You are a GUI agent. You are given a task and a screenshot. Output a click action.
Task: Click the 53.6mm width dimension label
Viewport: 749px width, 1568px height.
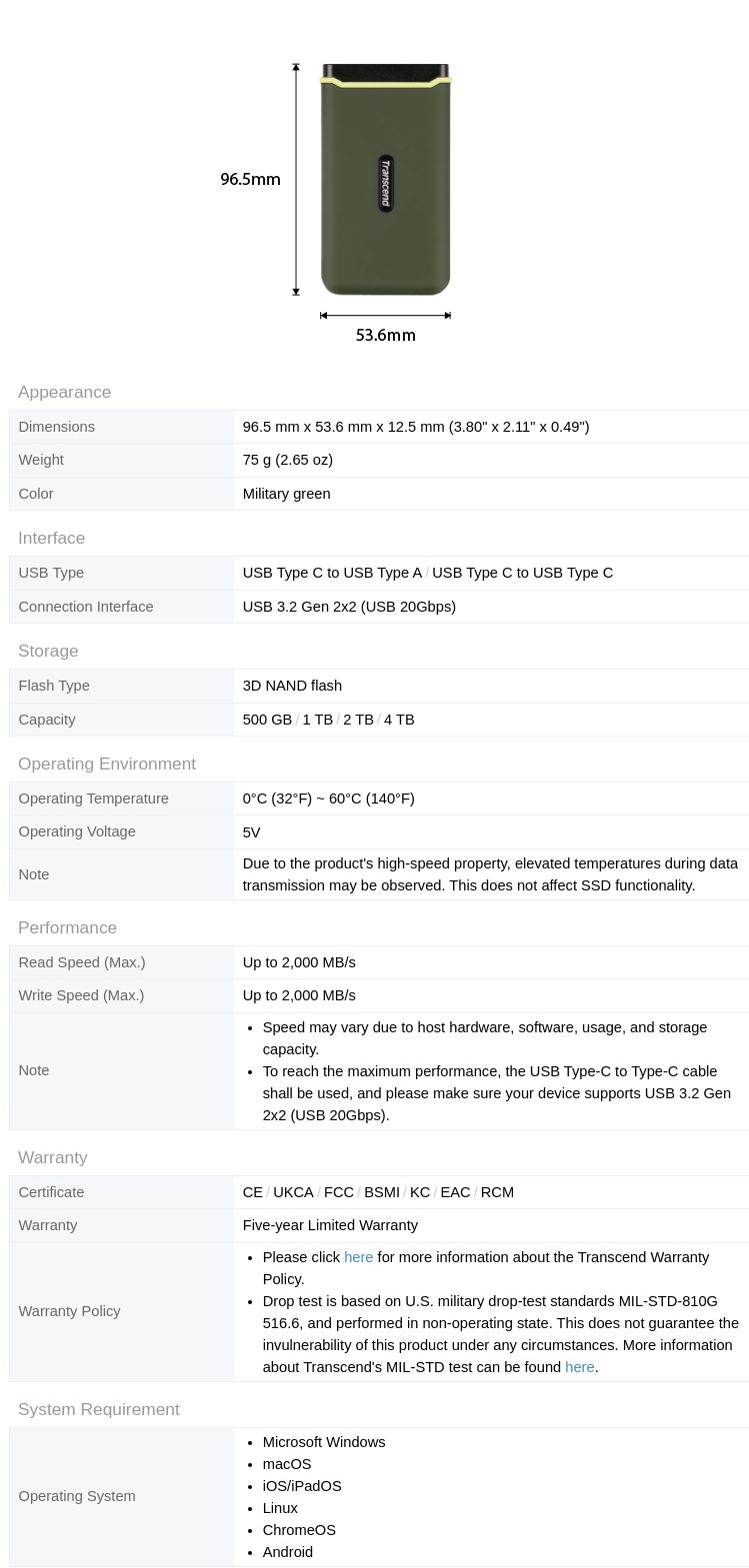pos(385,335)
